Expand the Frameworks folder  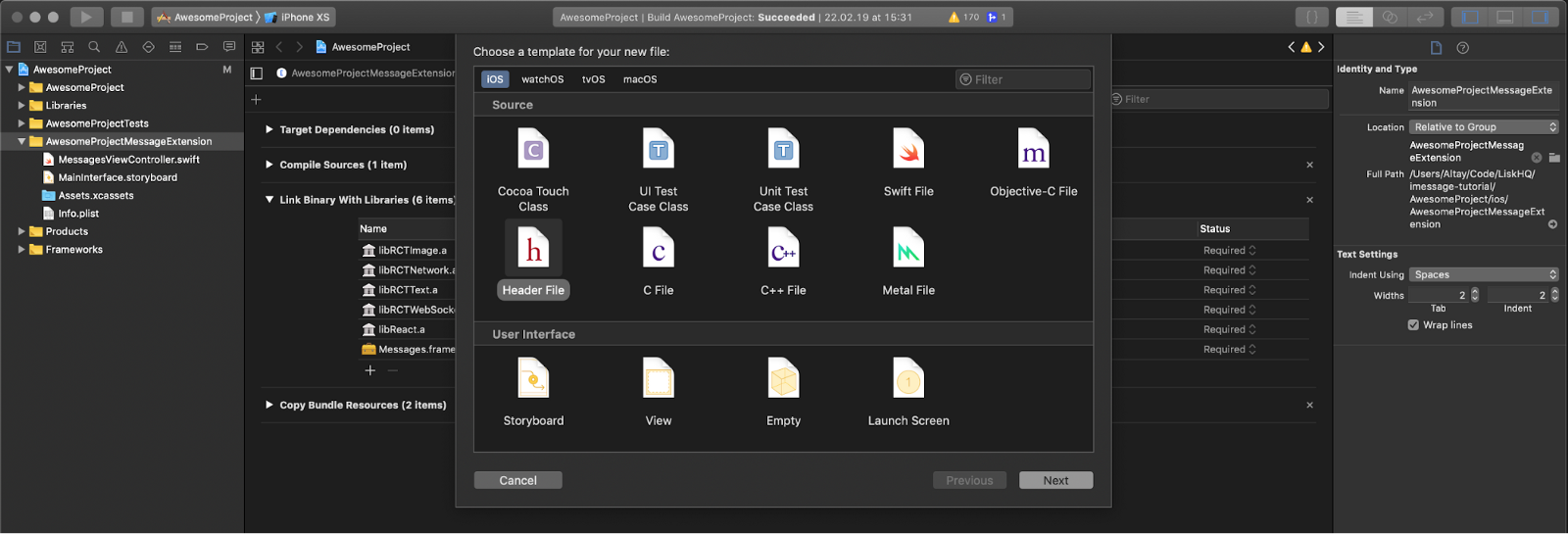22,250
